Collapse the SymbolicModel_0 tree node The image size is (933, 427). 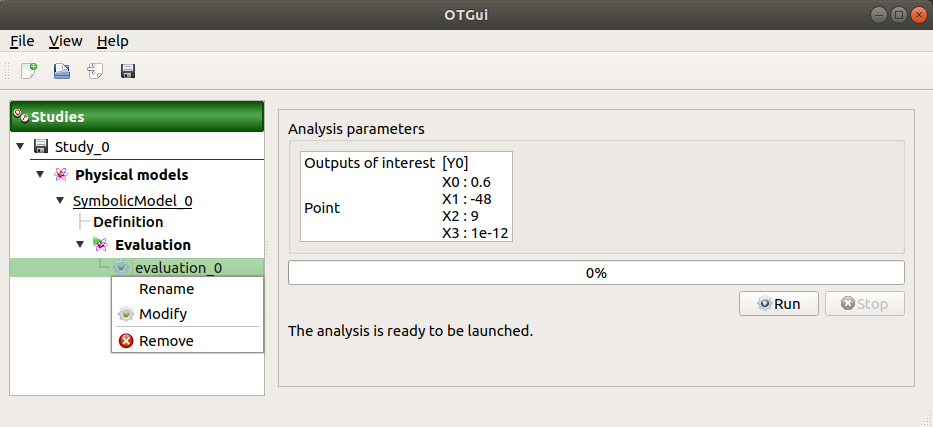(60, 200)
